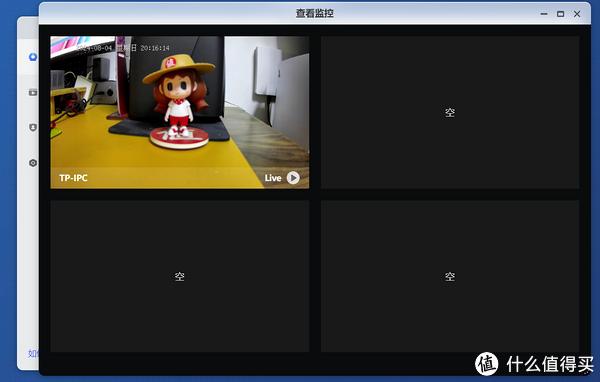The height and width of the screenshot is (382, 600).
Task: Click the background window's title bar
Action: point(28,28)
